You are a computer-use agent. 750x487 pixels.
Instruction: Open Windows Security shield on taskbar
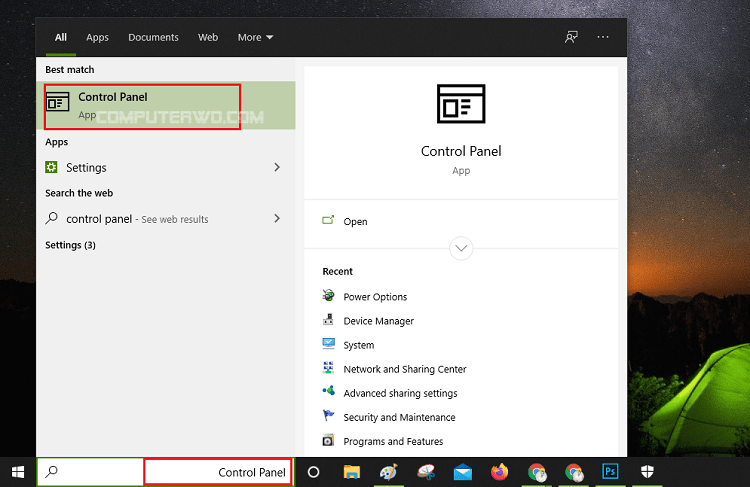point(647,472)
